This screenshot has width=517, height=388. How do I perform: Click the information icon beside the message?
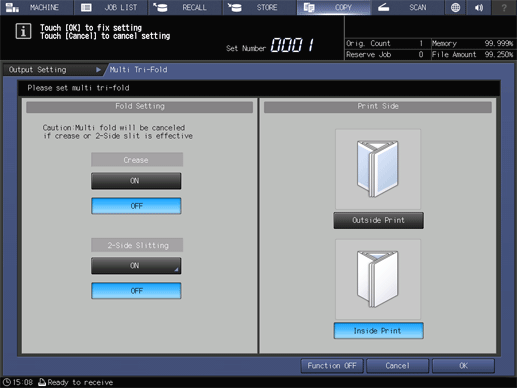[23, 32]
